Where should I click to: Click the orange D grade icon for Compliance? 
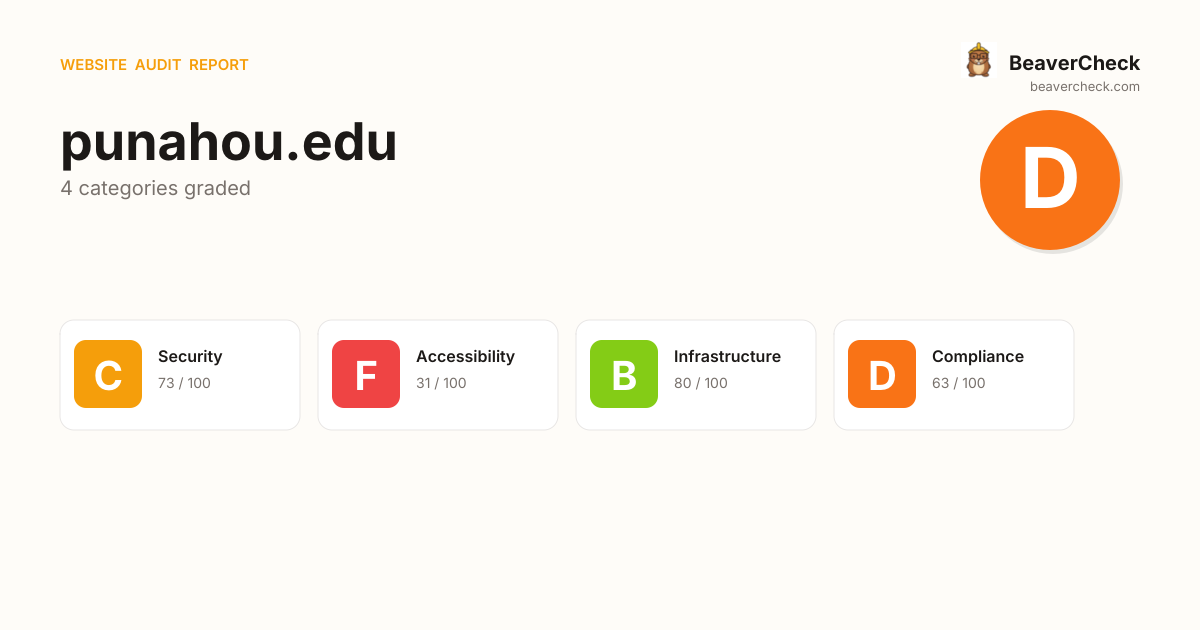pos(882,374)
